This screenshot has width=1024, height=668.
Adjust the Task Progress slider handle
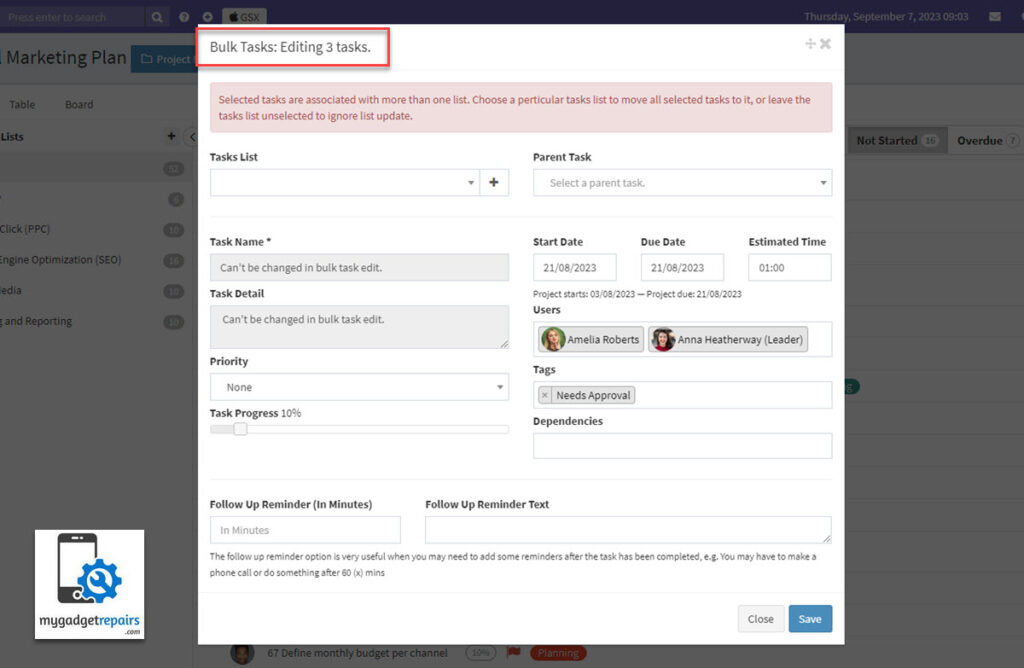coord(240,428)
